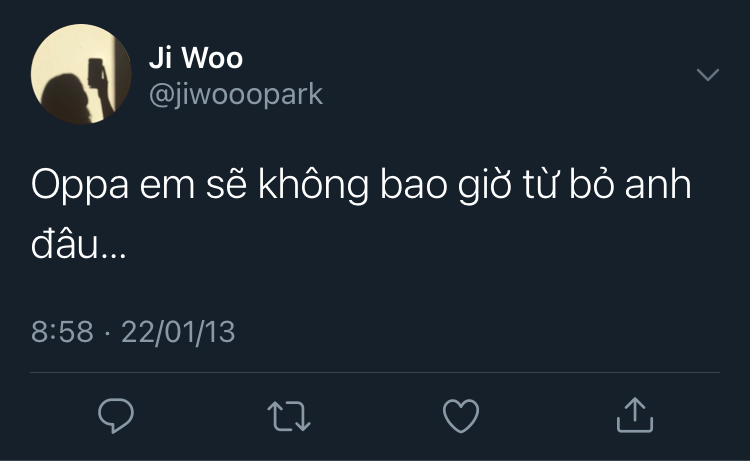Toggle the heart to favorite this tweet

pyautogui.click(x=461, y=416)
